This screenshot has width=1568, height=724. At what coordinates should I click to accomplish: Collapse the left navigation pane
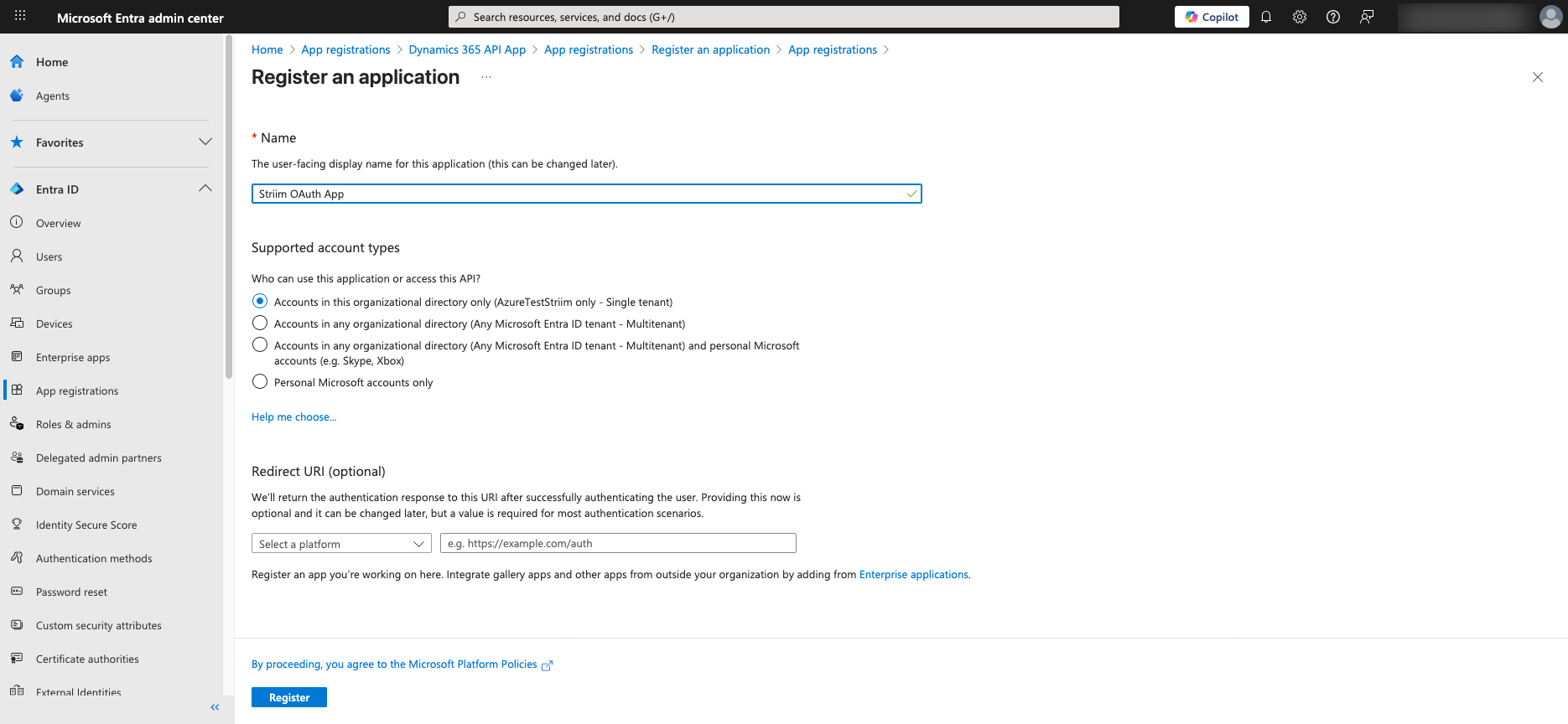(214, 707)
